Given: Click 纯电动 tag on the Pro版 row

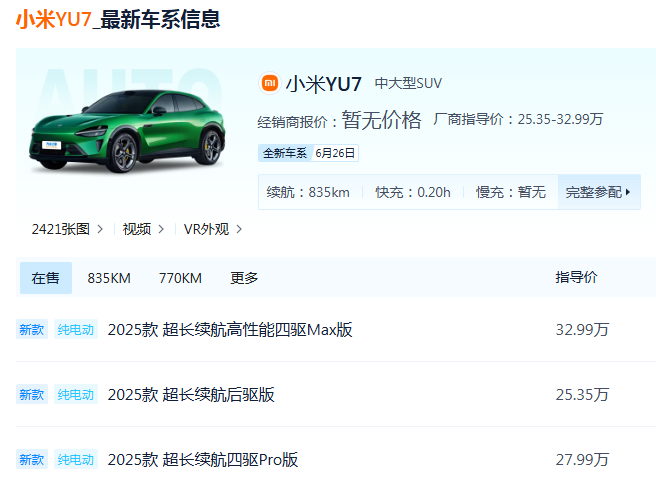Looking at the screenshot, I should 75,460.
